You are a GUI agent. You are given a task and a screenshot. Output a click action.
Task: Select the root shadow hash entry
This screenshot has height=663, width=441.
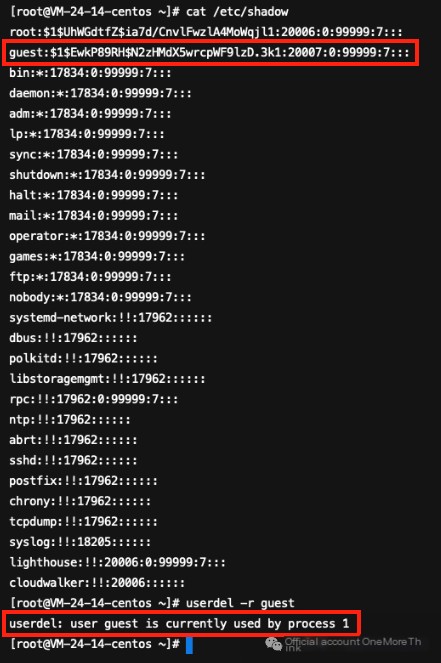point(206,32)
